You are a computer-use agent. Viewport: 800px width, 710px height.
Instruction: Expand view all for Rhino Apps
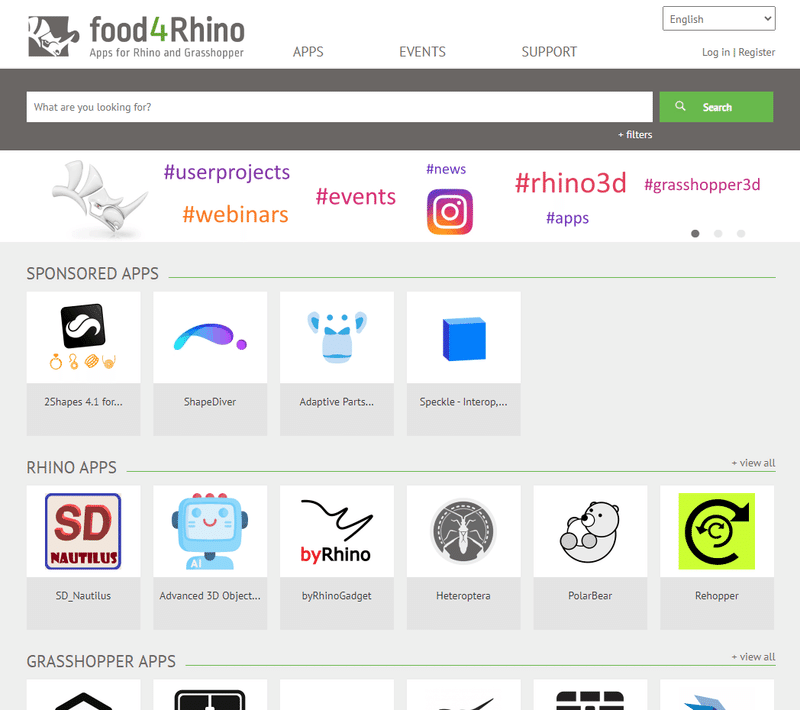tap(753, 463)
